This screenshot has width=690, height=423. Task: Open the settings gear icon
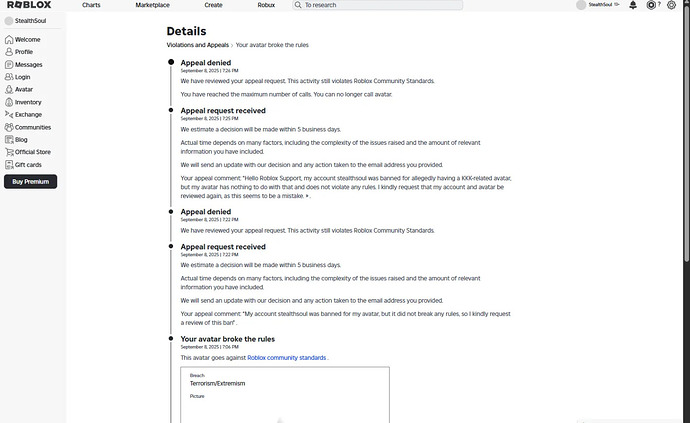(x=671, y=5)
